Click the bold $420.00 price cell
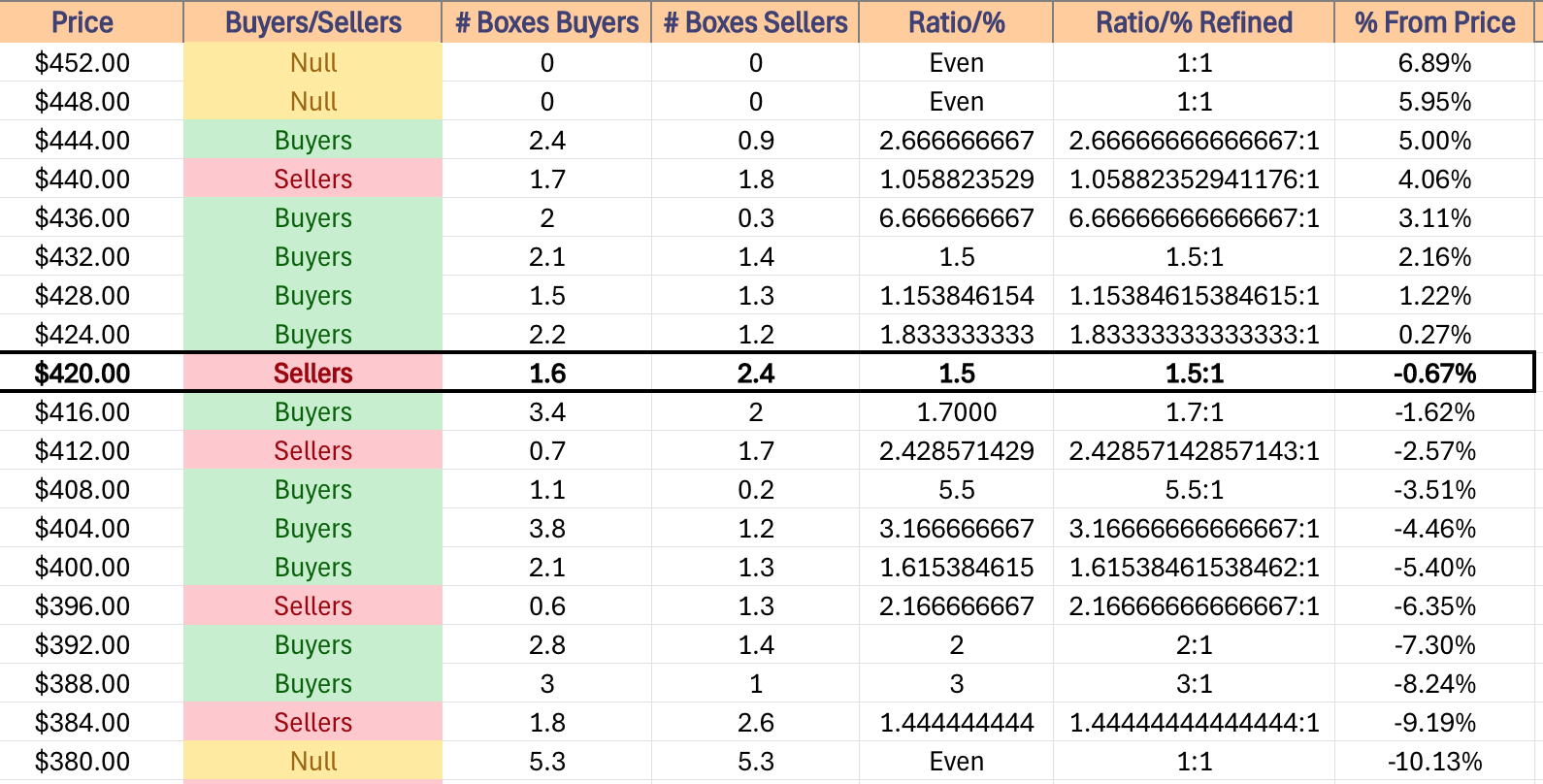Screen dimensions: 1543x784 (x=91, y=374)
